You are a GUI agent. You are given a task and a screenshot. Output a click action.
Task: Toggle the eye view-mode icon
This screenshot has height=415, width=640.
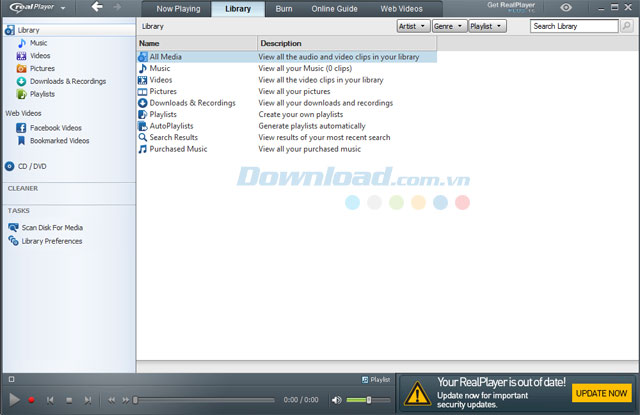pyautogui.click(x=566, y=7)
